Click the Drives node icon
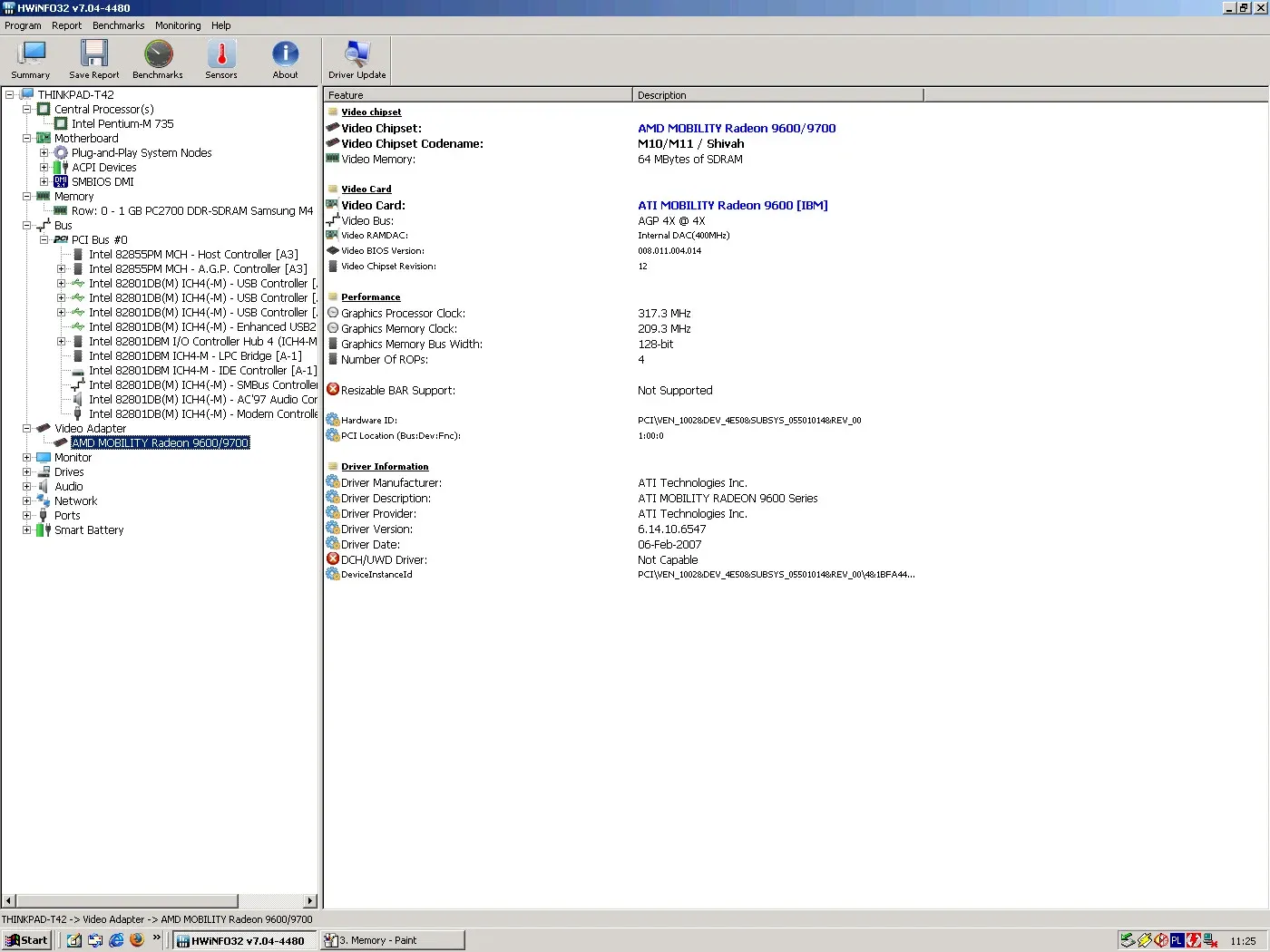 click(44, 471)
